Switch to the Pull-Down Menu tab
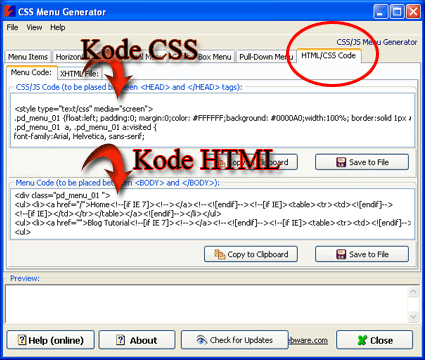Viewport: 425px width, 360px height. 266,57
